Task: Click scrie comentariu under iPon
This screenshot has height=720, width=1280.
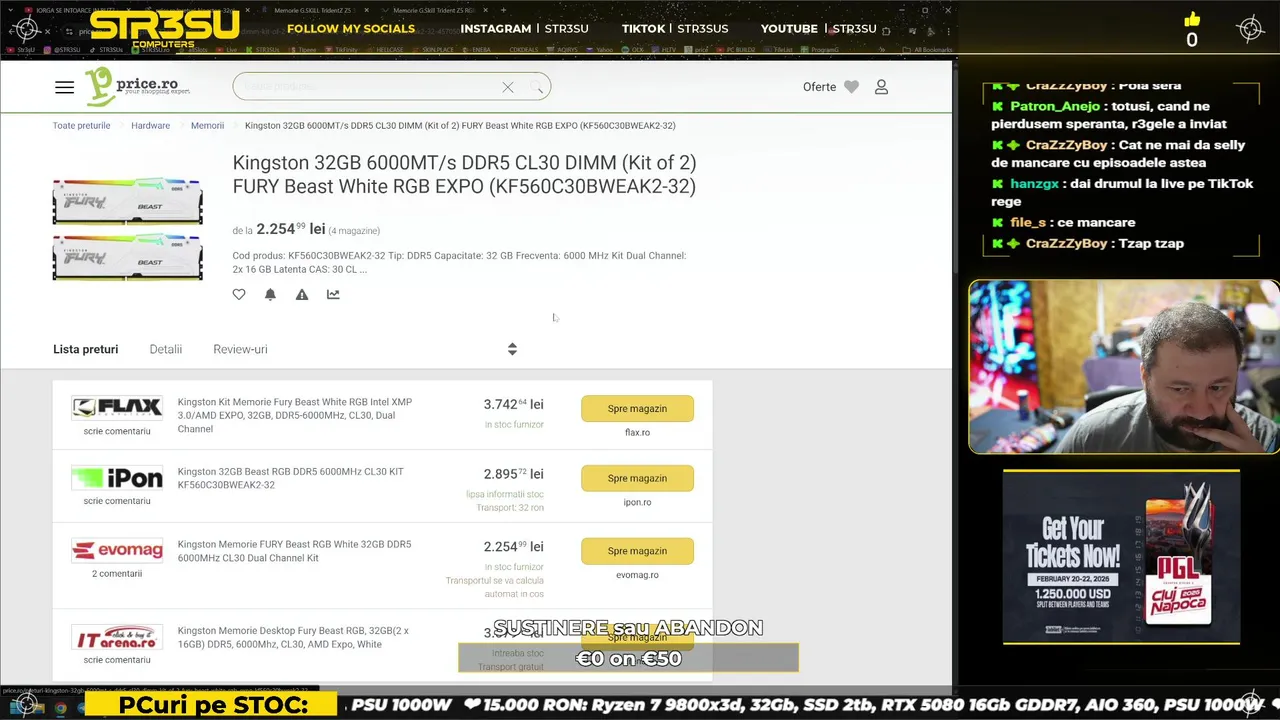Action: point(117,501)
